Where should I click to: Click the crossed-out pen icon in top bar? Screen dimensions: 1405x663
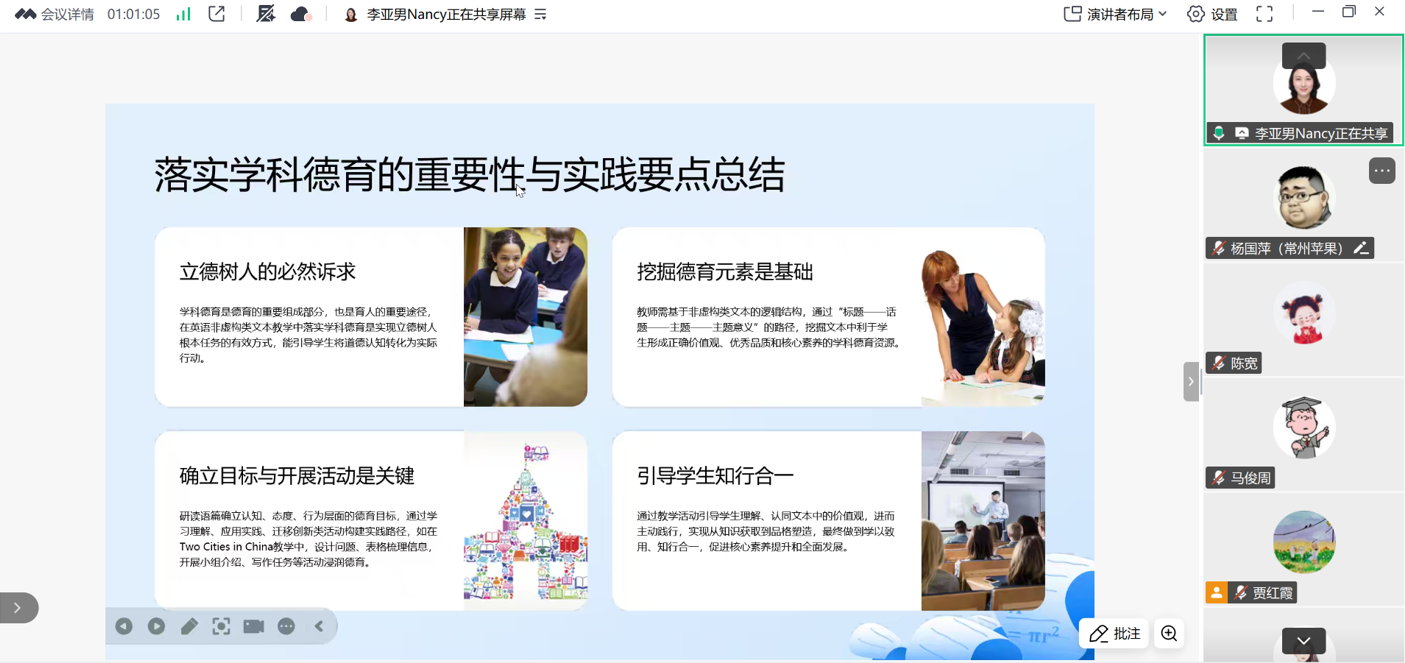click(266, 14)
